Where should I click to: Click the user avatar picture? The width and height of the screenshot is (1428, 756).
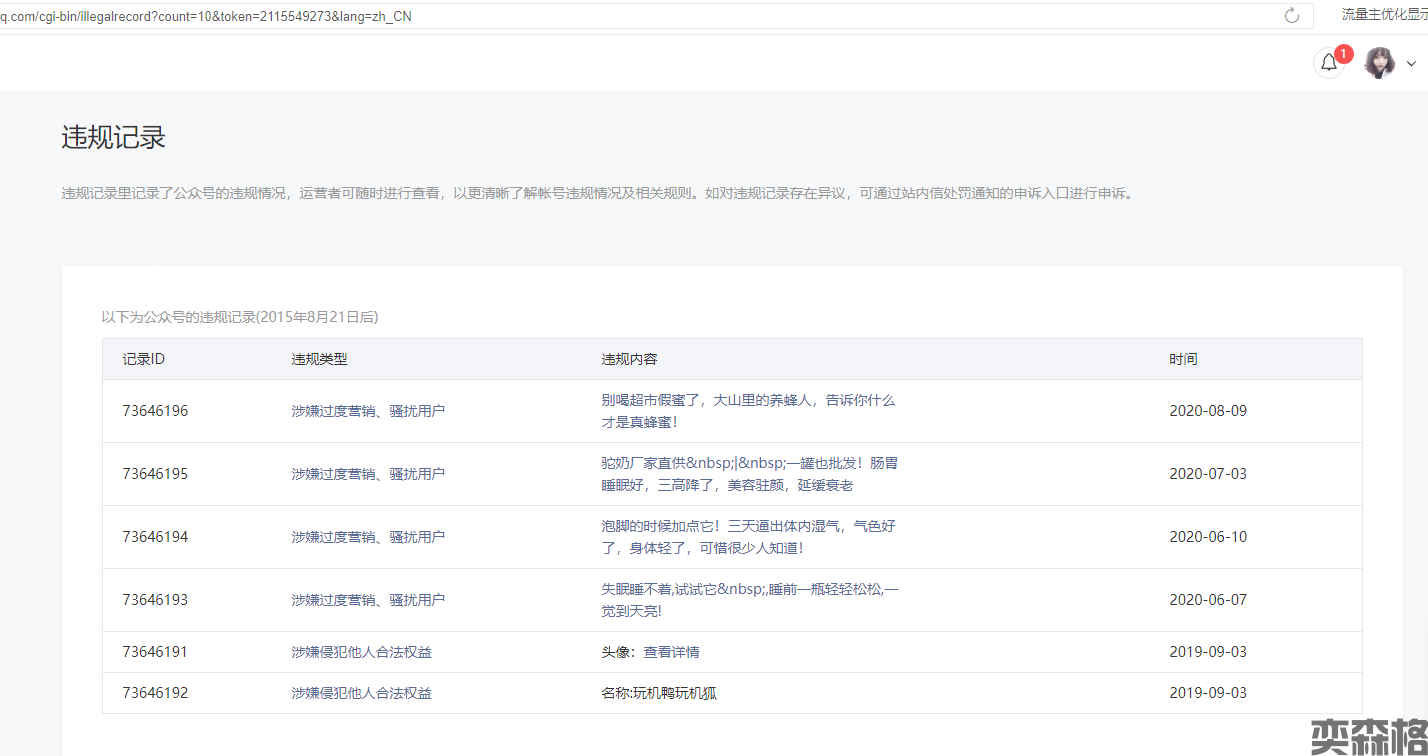tap(1380, 63)
